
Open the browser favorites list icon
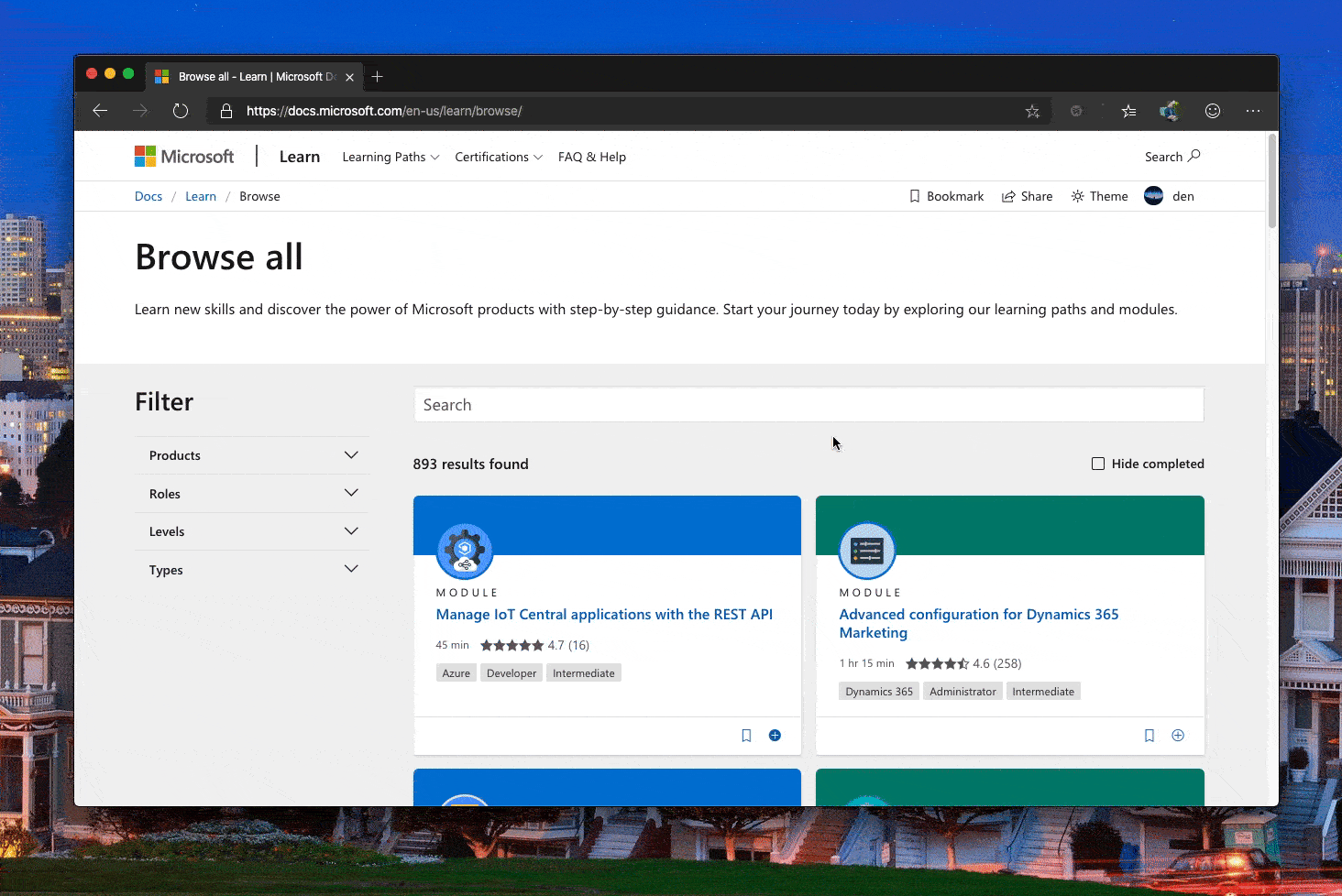(x=1128, y=110)
